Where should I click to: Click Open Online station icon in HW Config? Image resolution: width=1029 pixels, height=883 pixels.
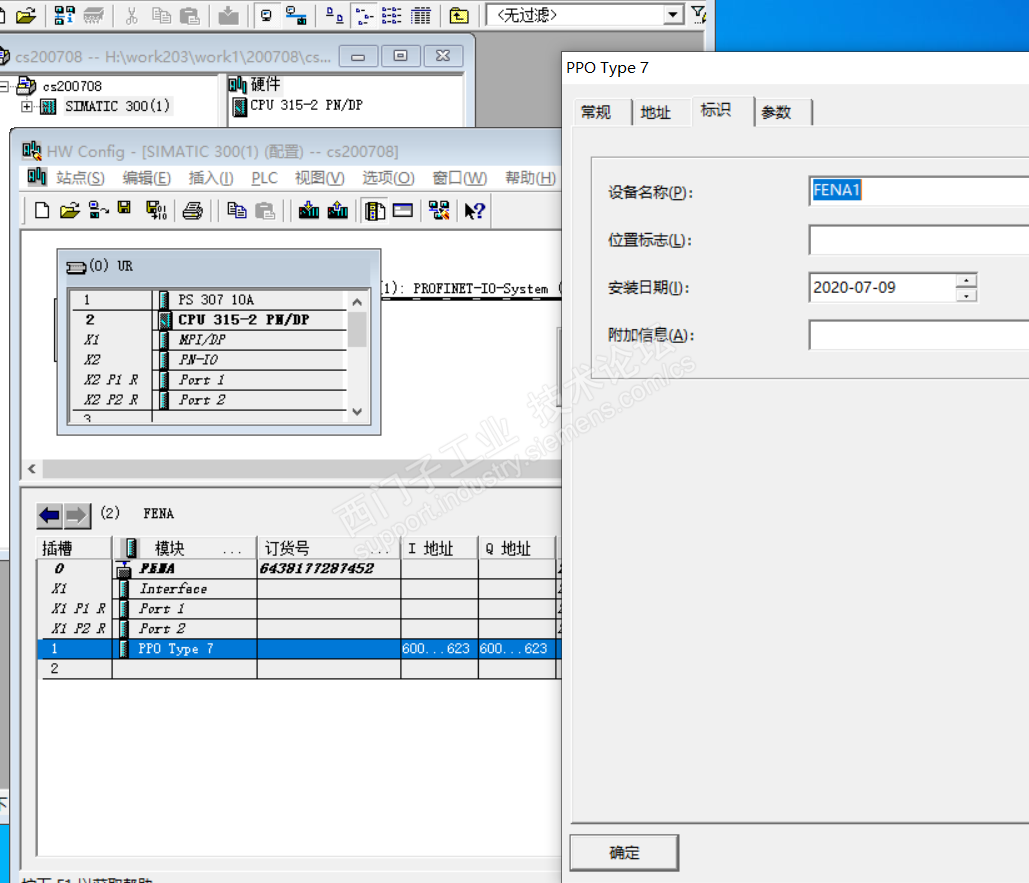point(98,211)
